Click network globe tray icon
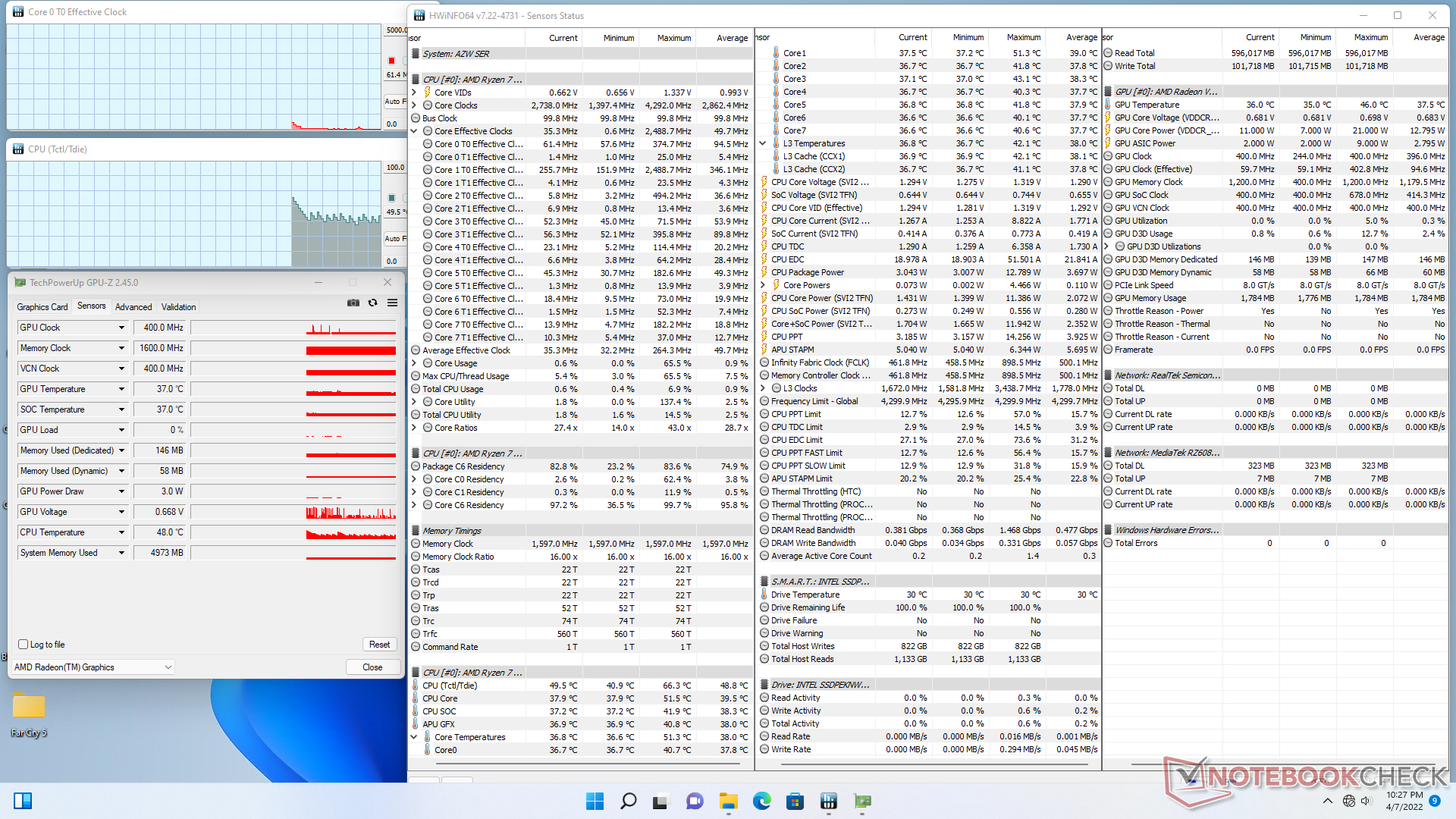This screenshot has height=819, width=1456. click(x=1348, y=801)
